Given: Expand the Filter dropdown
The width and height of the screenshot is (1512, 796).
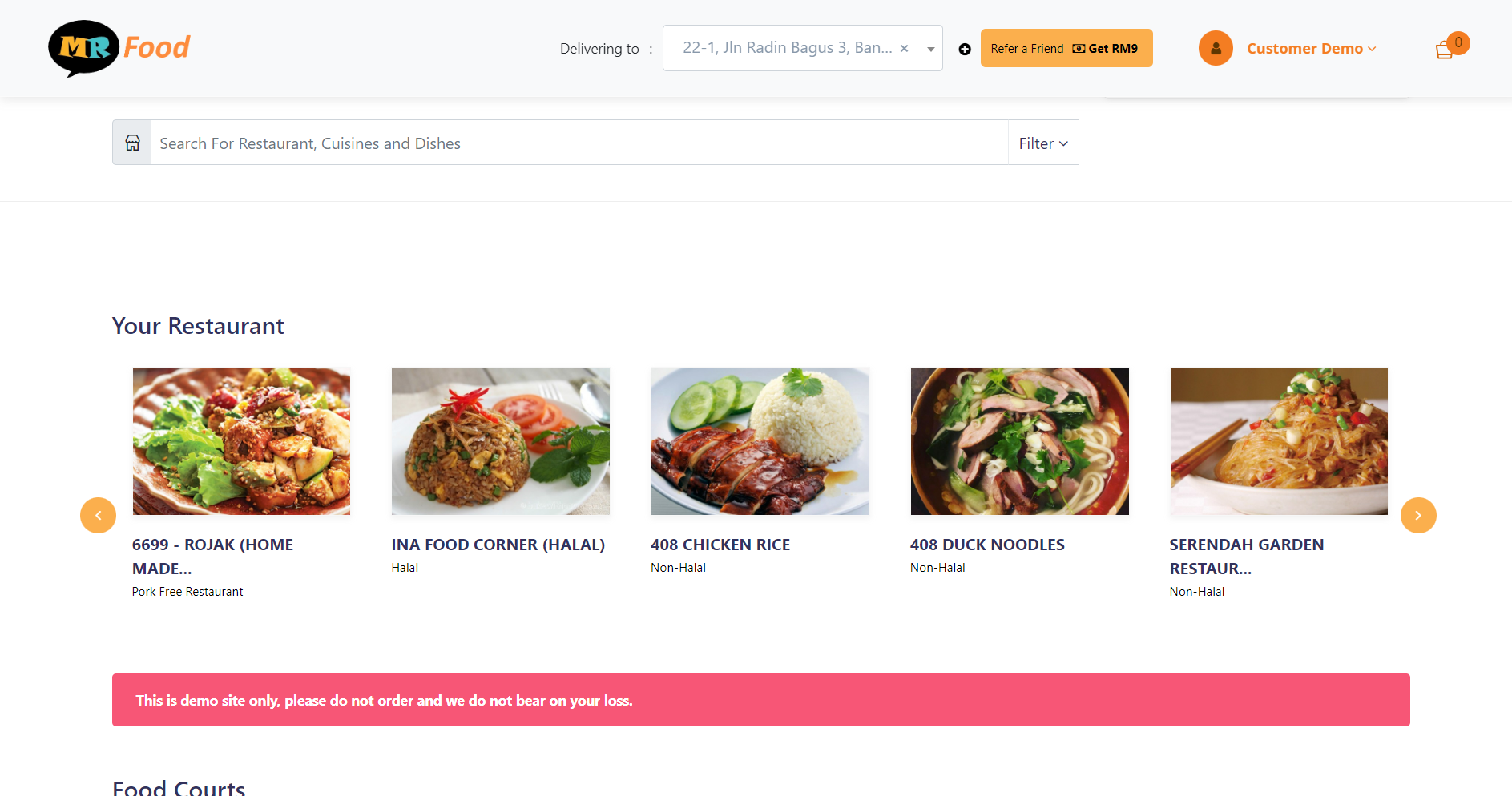Looking at the screenshot, I should coord(1042,143).
